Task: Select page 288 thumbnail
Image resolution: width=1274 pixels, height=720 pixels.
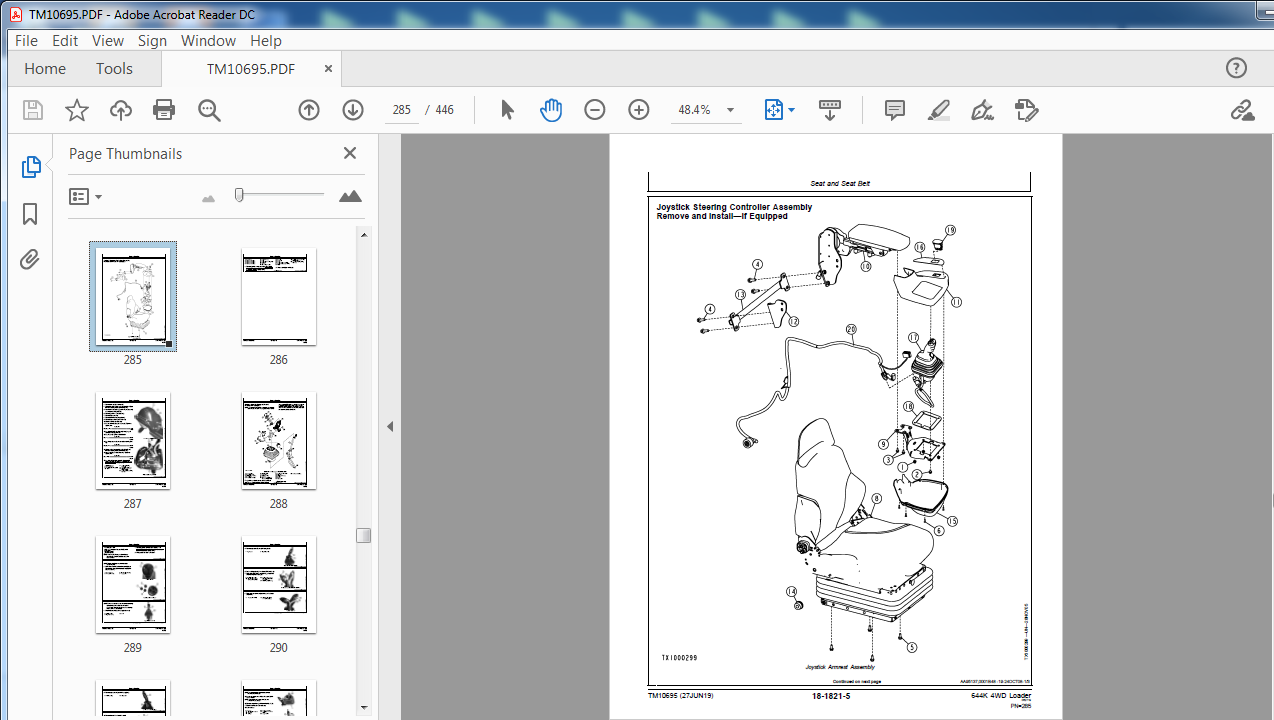Action: [279, 440]
